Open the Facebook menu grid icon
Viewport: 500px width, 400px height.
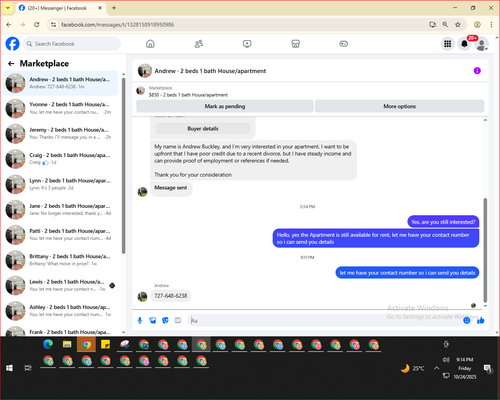point(448,44)
